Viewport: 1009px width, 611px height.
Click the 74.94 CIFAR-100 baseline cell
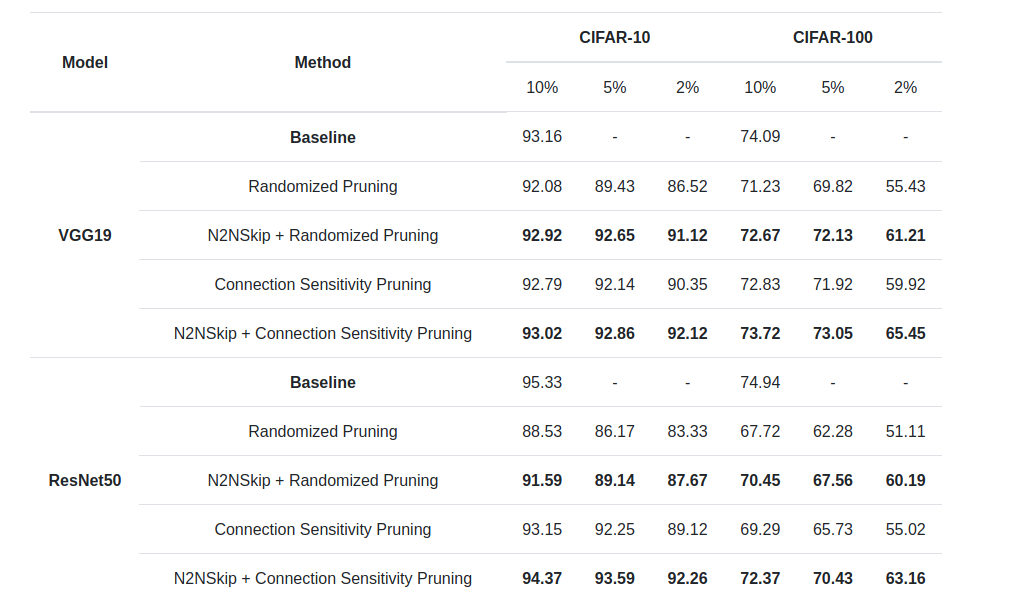(760, 382)
